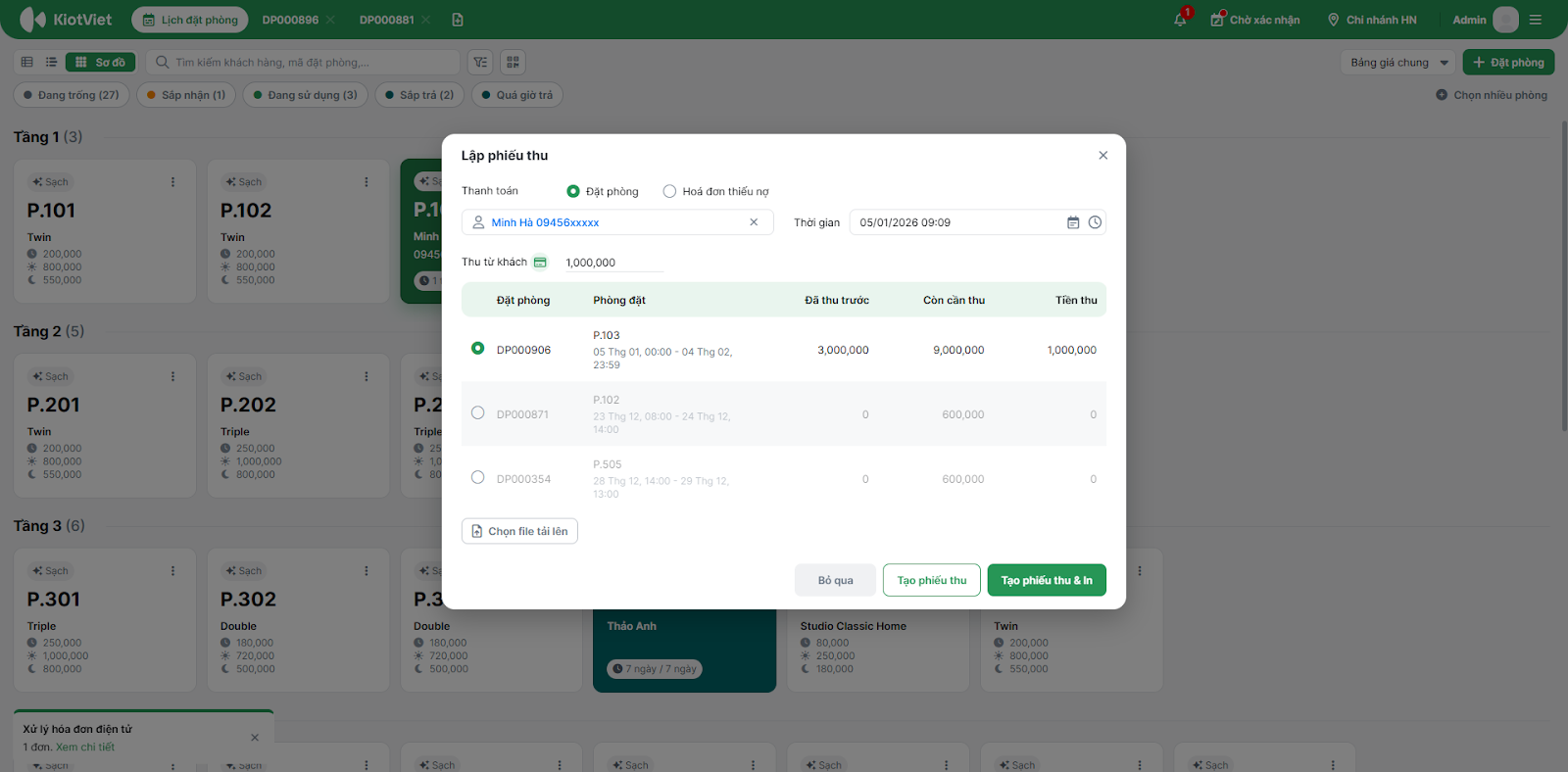Open options menu for room P.102
The image size is (1568, 772).
click(x=367, y=181)
